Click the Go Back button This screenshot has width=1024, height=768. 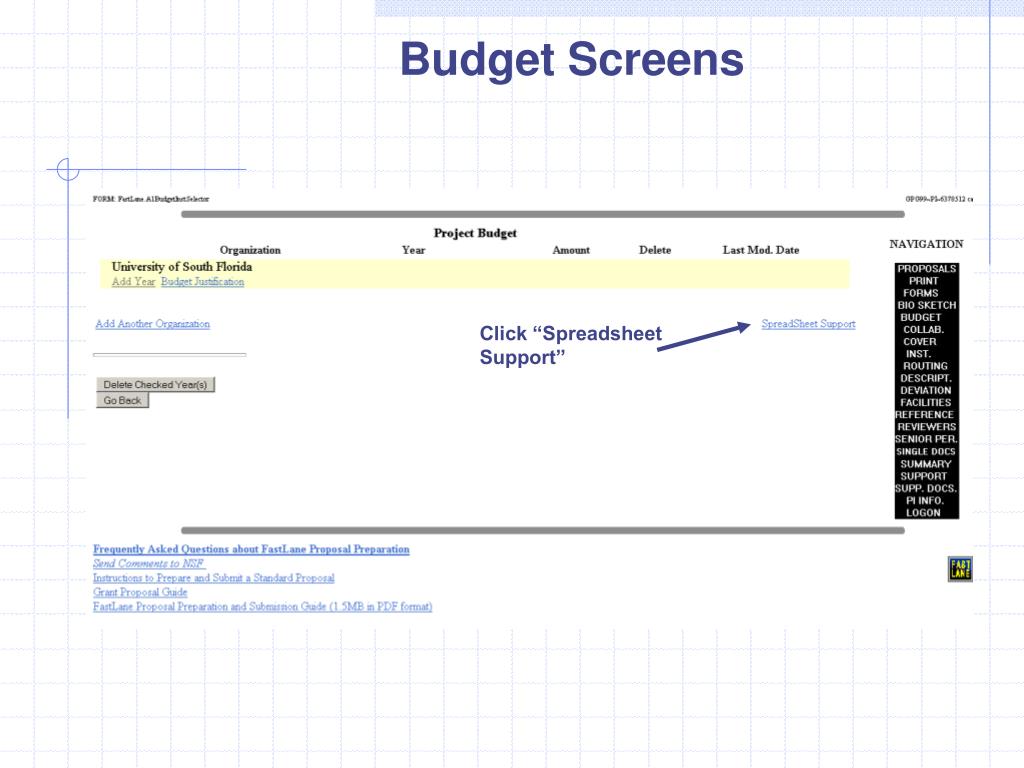coord(123,400)
